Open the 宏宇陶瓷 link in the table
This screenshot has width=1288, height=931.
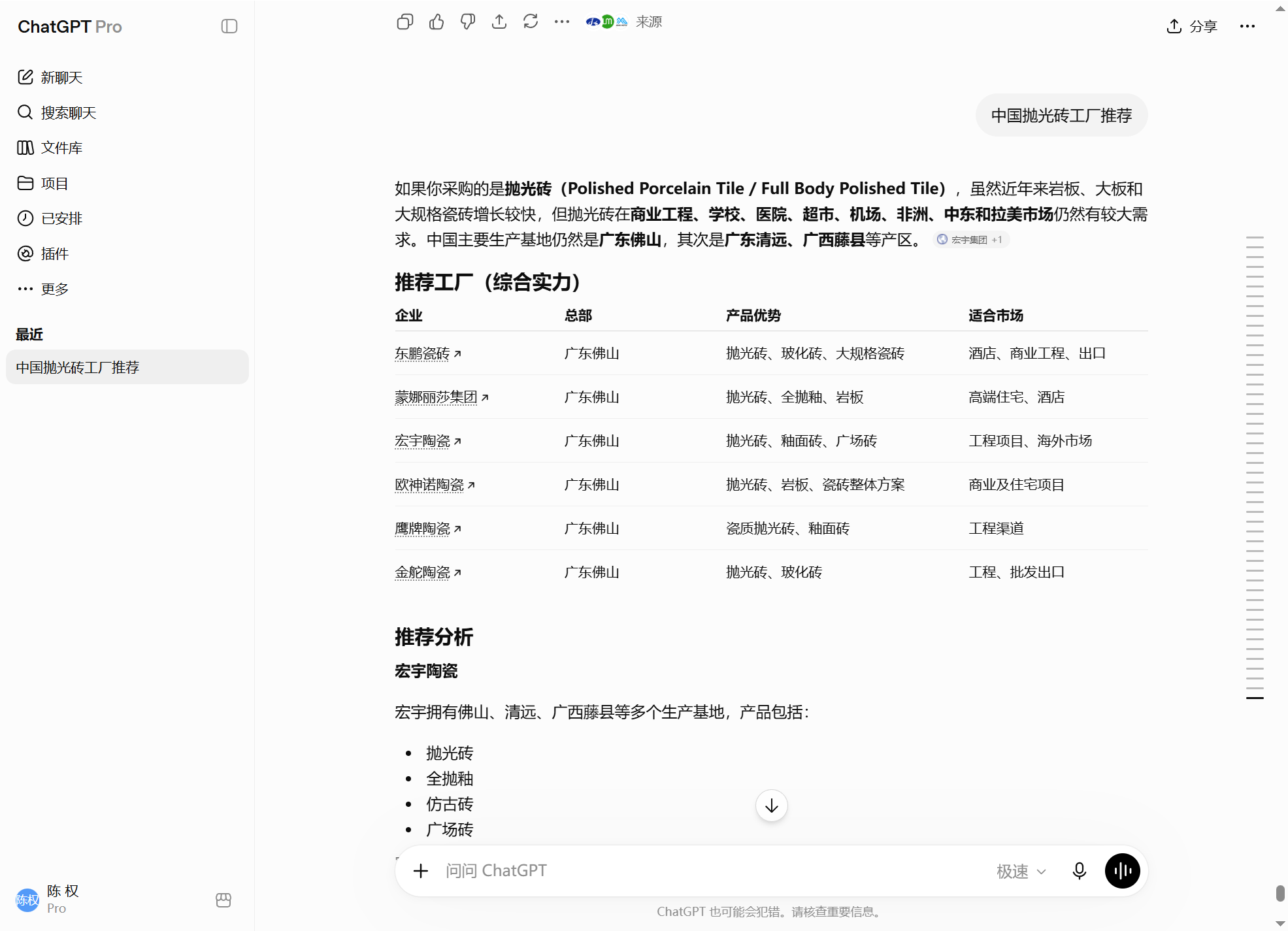(x=428, y=441)
